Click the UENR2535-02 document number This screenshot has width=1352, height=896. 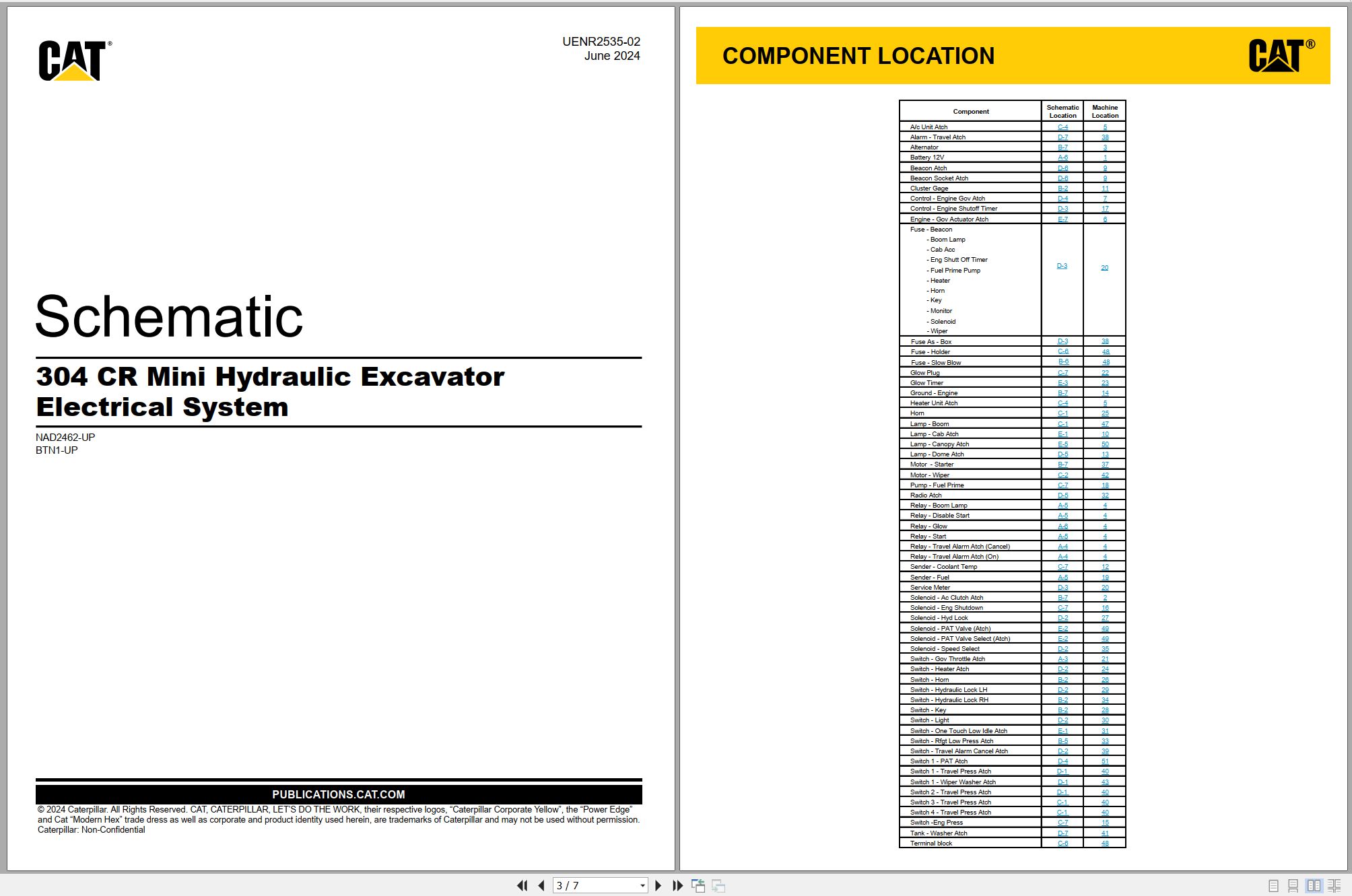coord(601,42)
